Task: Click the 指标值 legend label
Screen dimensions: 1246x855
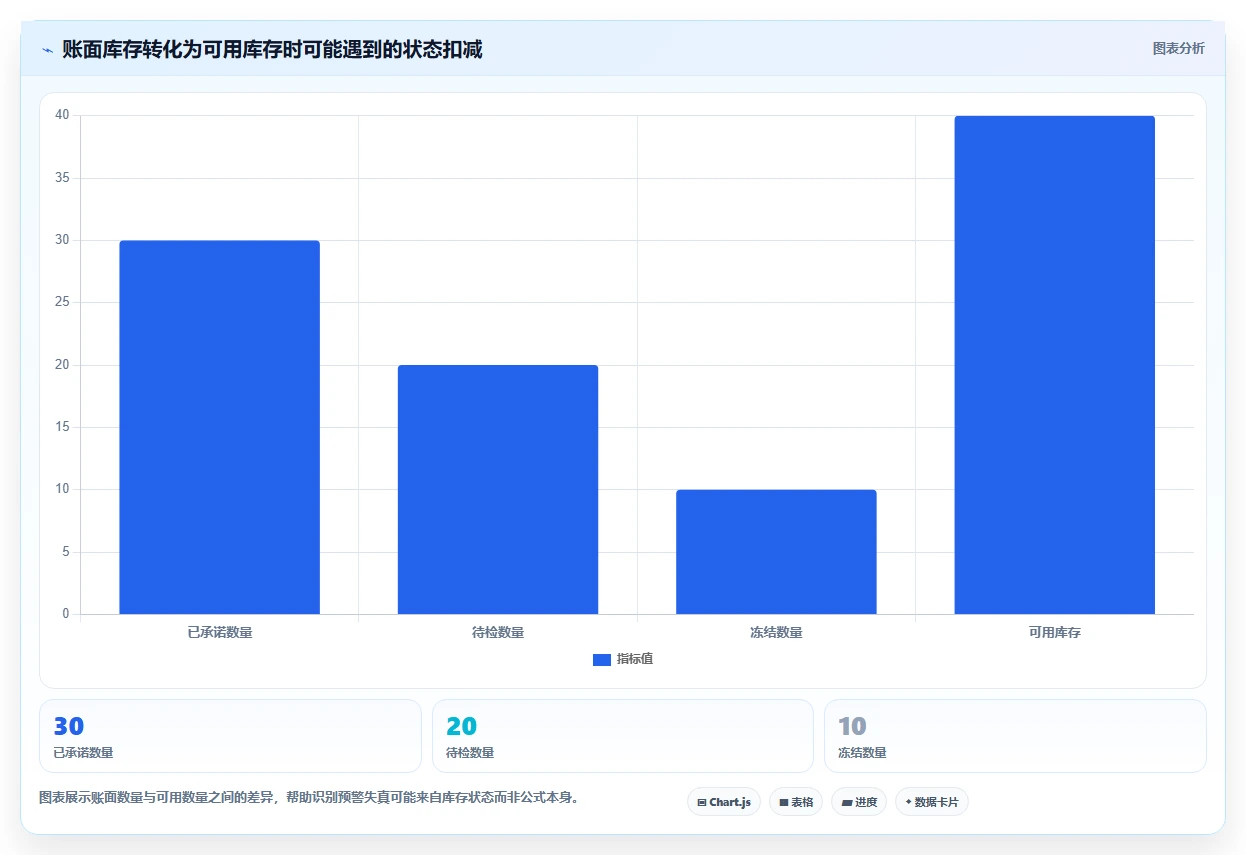Action: (x=635, y=659)
